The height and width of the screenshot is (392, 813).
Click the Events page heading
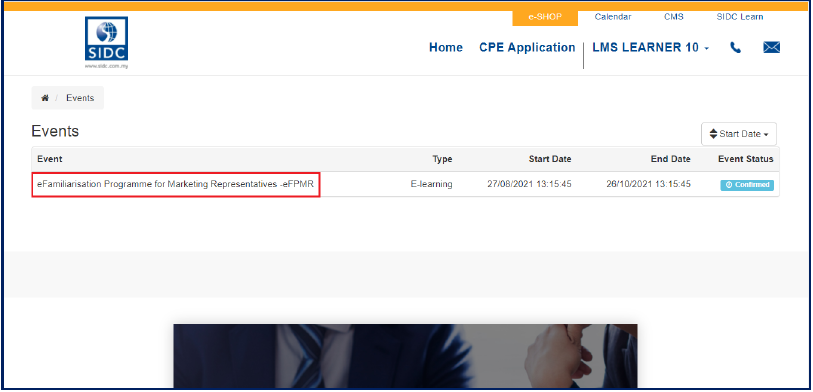point(55,131)
